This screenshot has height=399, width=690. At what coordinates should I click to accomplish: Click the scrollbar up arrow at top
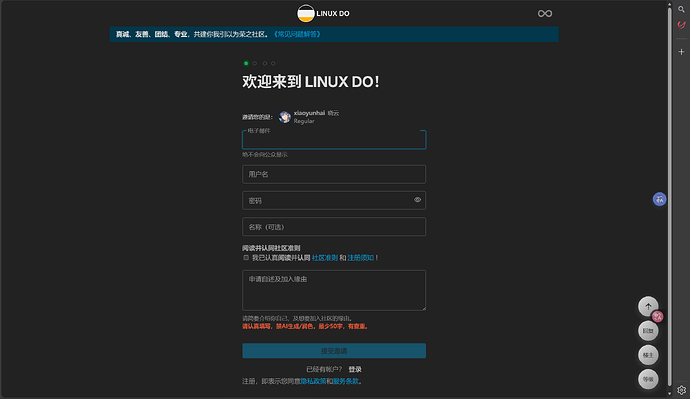(x=669, y=4)
